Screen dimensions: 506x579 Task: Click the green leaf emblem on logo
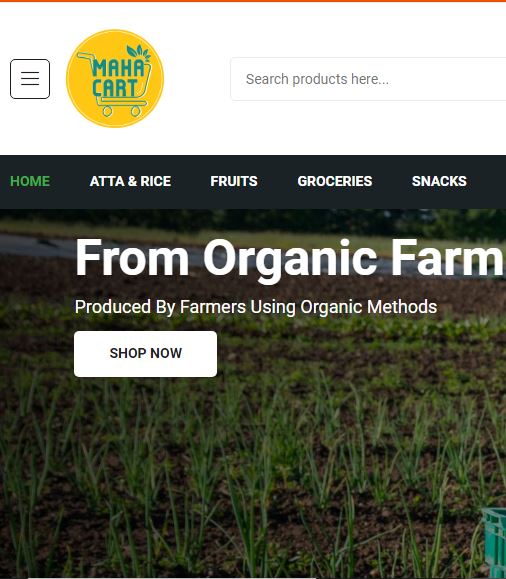click(139, 52)
